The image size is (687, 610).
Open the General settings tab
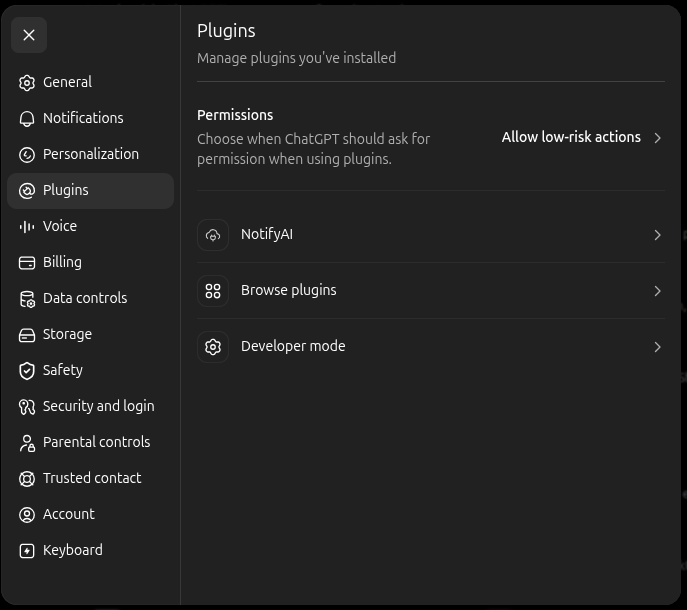coord(91,82)
